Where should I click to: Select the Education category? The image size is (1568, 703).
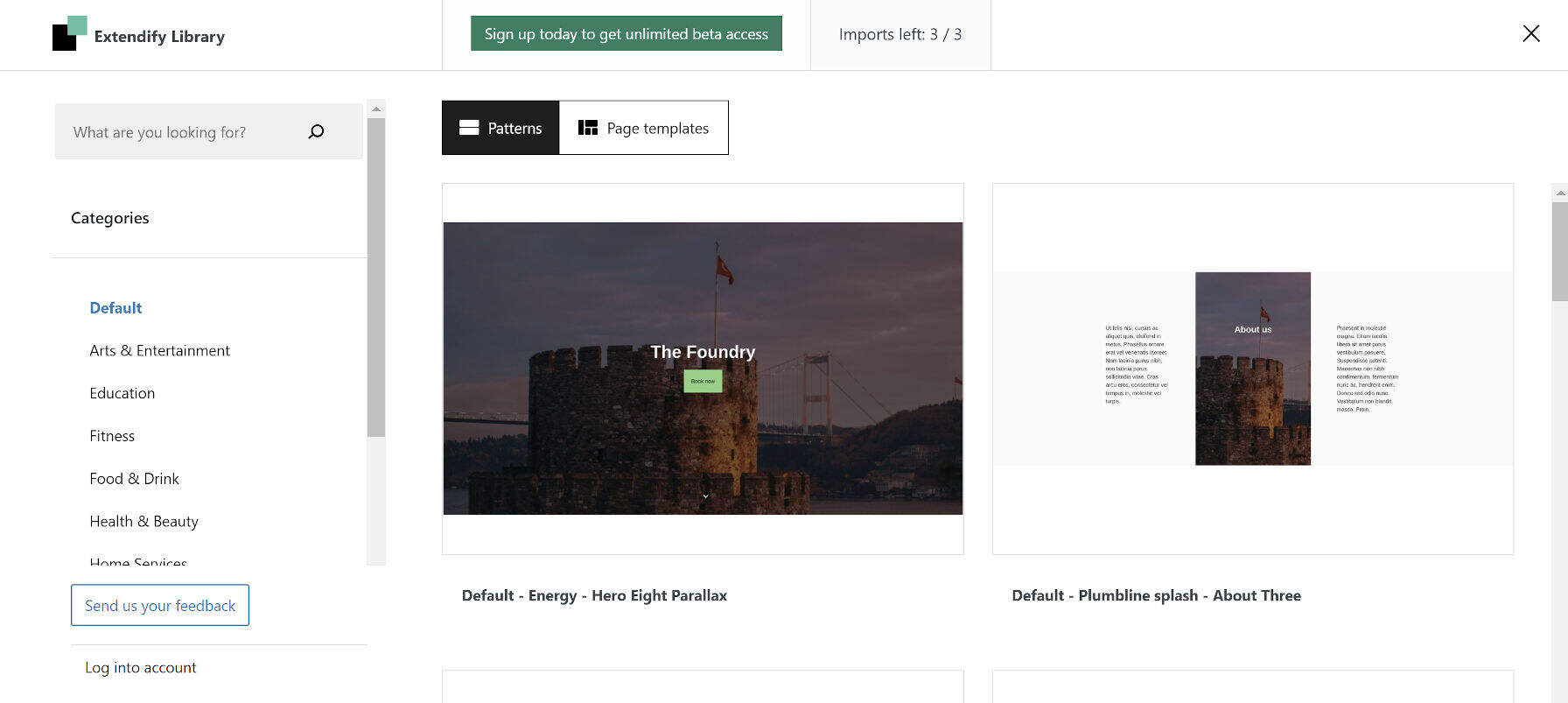coord(122,394)
